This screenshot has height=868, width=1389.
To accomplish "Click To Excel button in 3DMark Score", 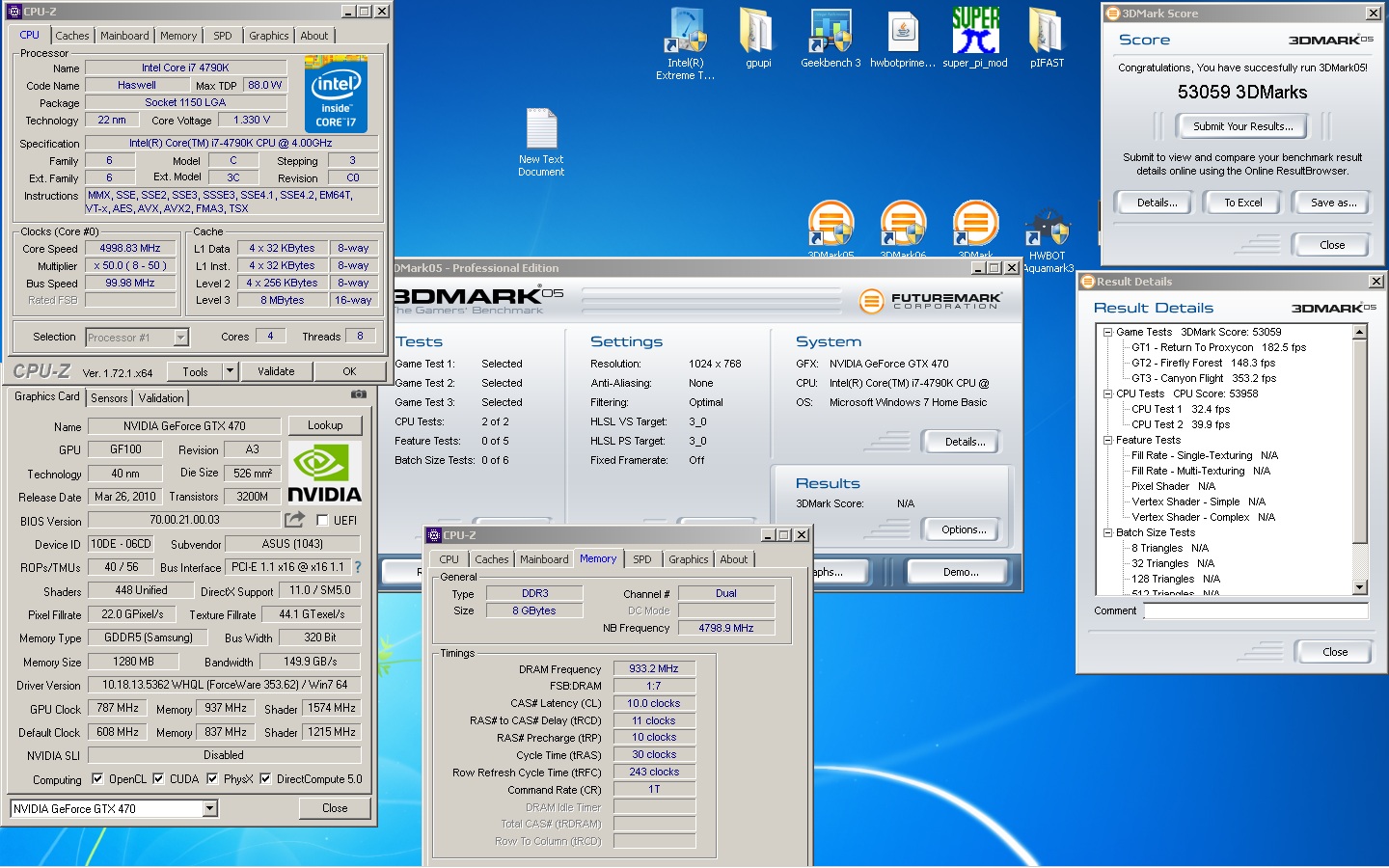I will pyautogui.click(x=1243, y=203).
